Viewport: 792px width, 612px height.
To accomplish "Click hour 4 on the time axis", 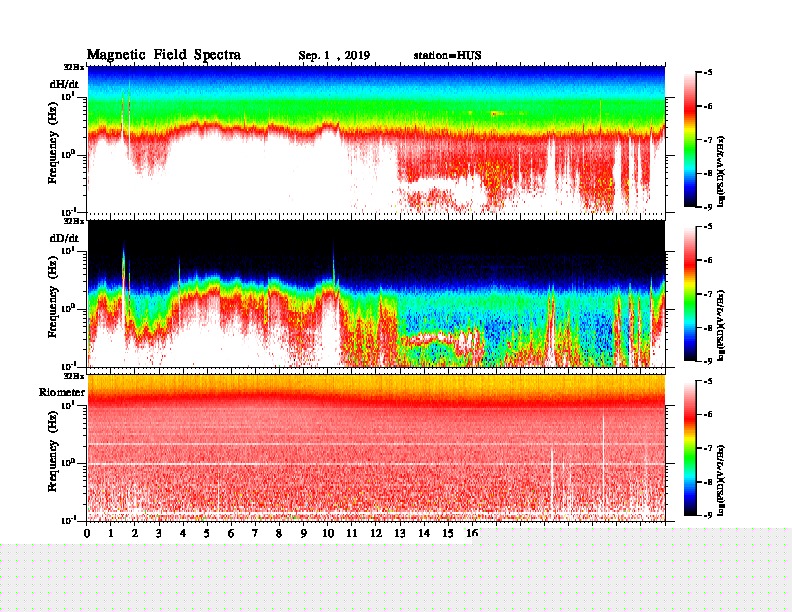I will coord(183,533).
